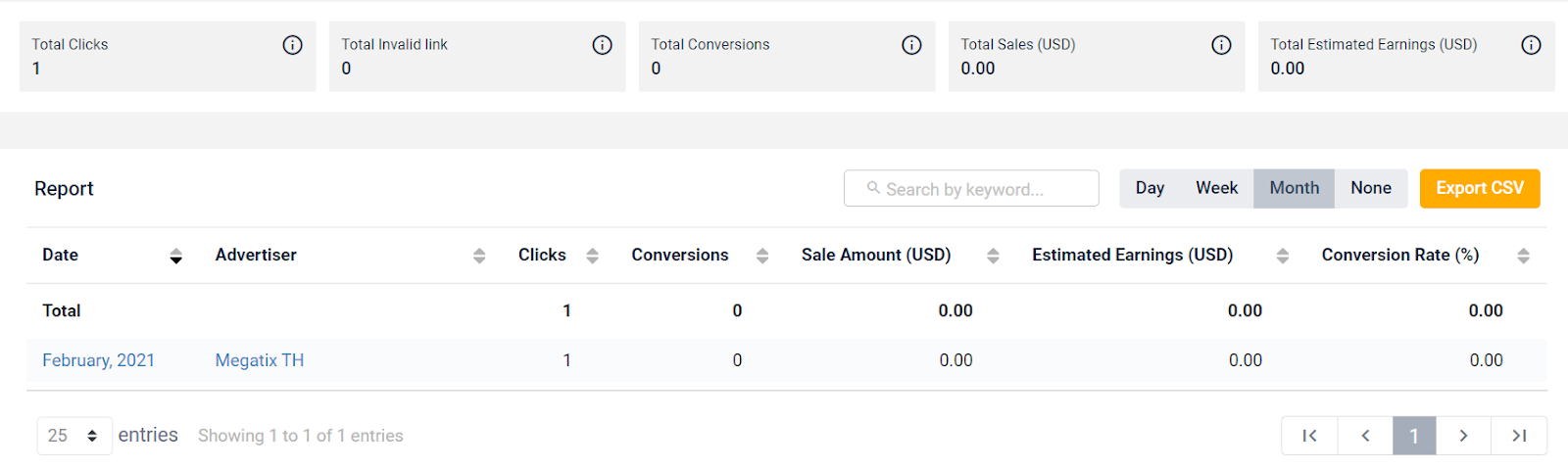Sort by Conversions column arrows

[762, 256]
